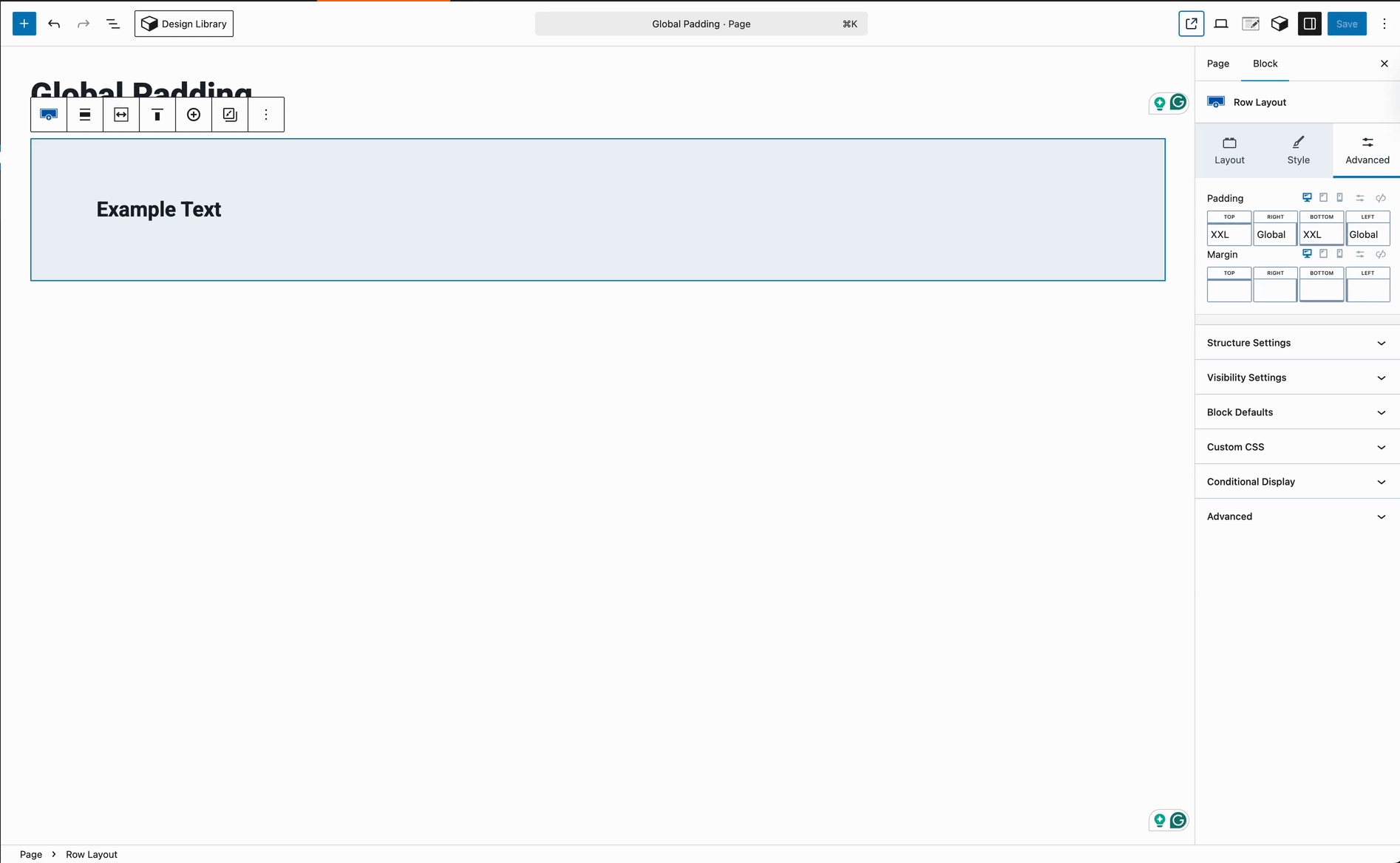Viewport: 1400px width, 863px height.
Task: Open the Design Library
Action: coord(183,23)
